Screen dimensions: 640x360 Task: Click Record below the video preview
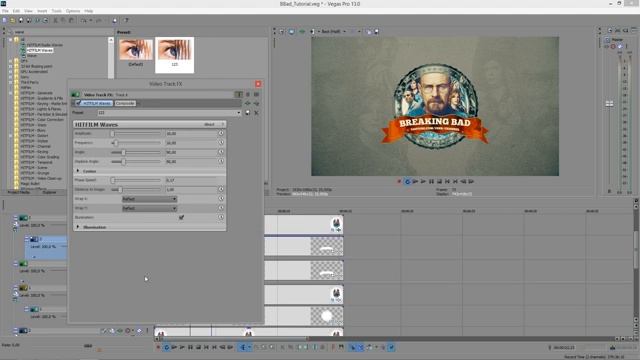click(399, 182)
